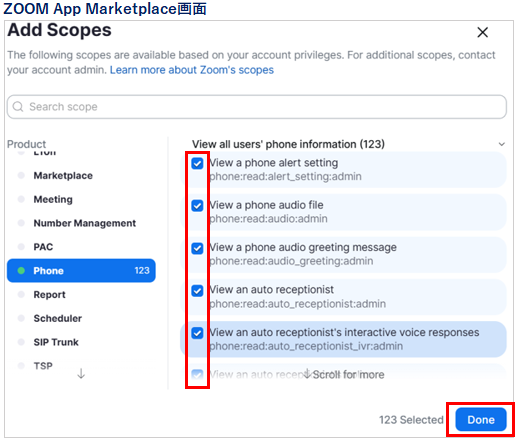Click the grey dot beside Marketplace
518x441 pixels.
click(x=21, y=175)
